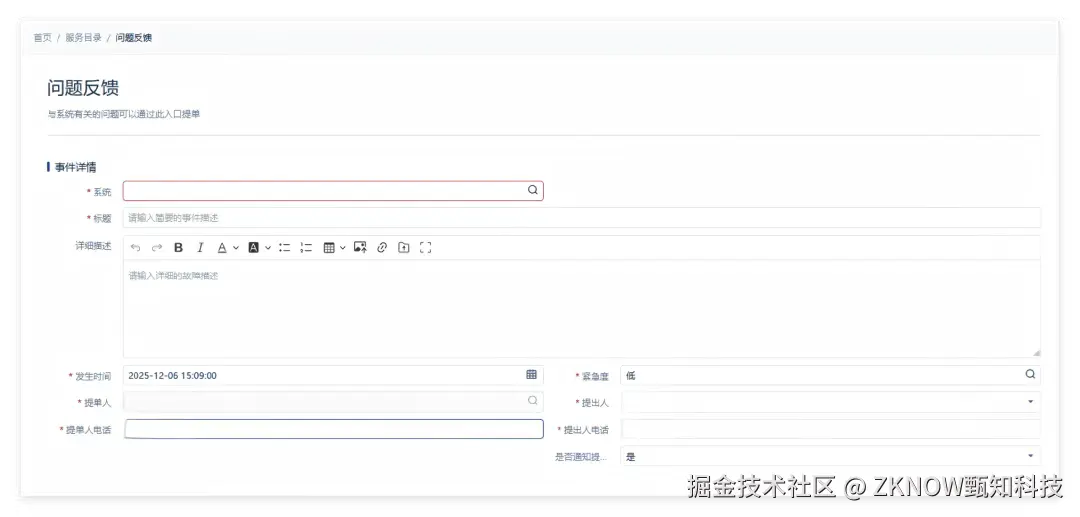Click the redo icon in editor toolbar
This screenshot has width=1080, height=517.
pos(157,248)
